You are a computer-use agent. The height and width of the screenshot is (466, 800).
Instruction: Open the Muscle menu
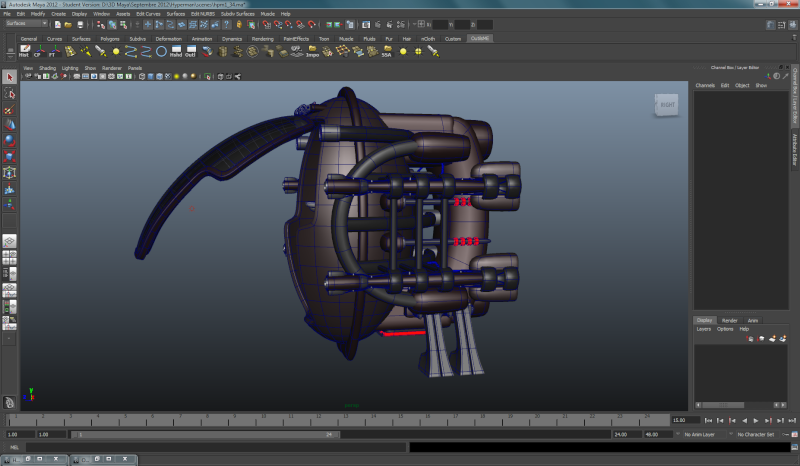pos(267,14)
